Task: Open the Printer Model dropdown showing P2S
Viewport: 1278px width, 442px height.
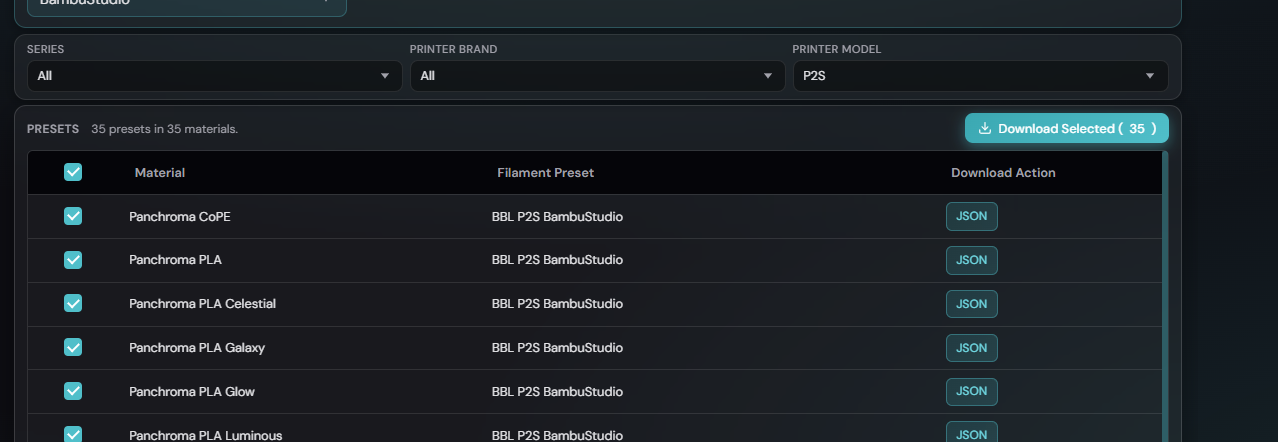Action: [x=980, y=76]
